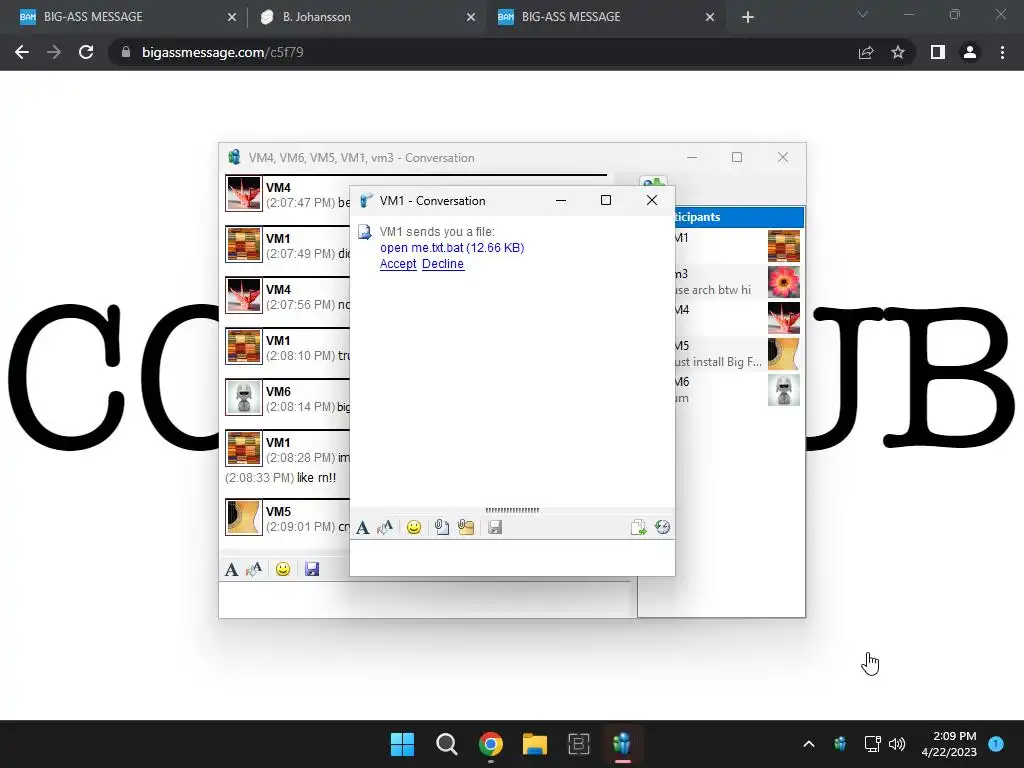This screenshot has width=1024, height=768.
Task: Click the boxed B app icon in taskbar
Action: click(579, 744)
